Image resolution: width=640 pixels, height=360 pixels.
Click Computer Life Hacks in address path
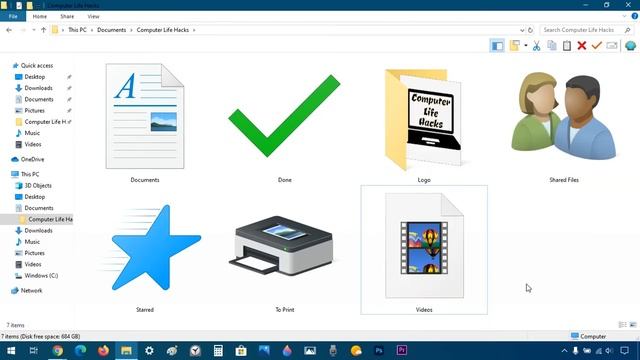click(x=162, y=30)
